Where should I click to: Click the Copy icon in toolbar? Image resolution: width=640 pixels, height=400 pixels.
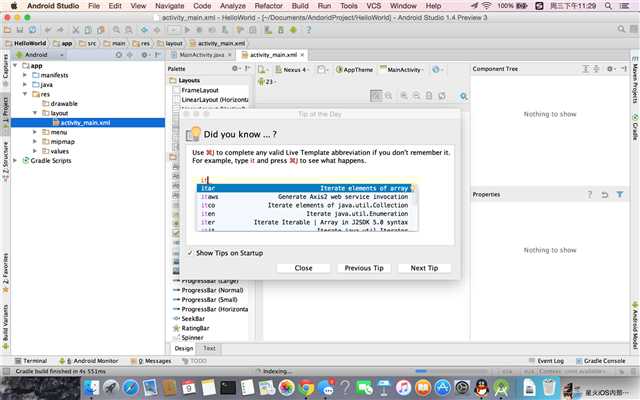point(88,30)
